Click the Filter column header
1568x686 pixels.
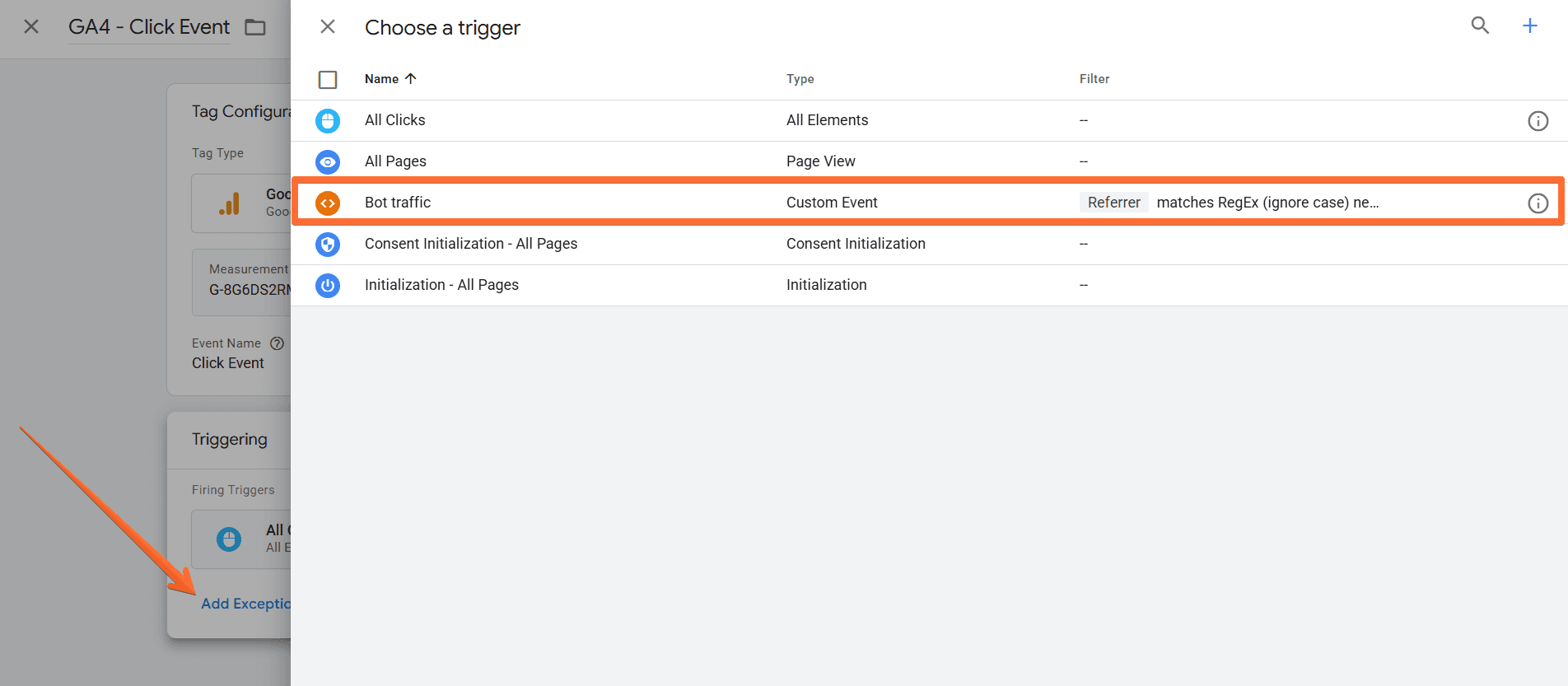1094,79
